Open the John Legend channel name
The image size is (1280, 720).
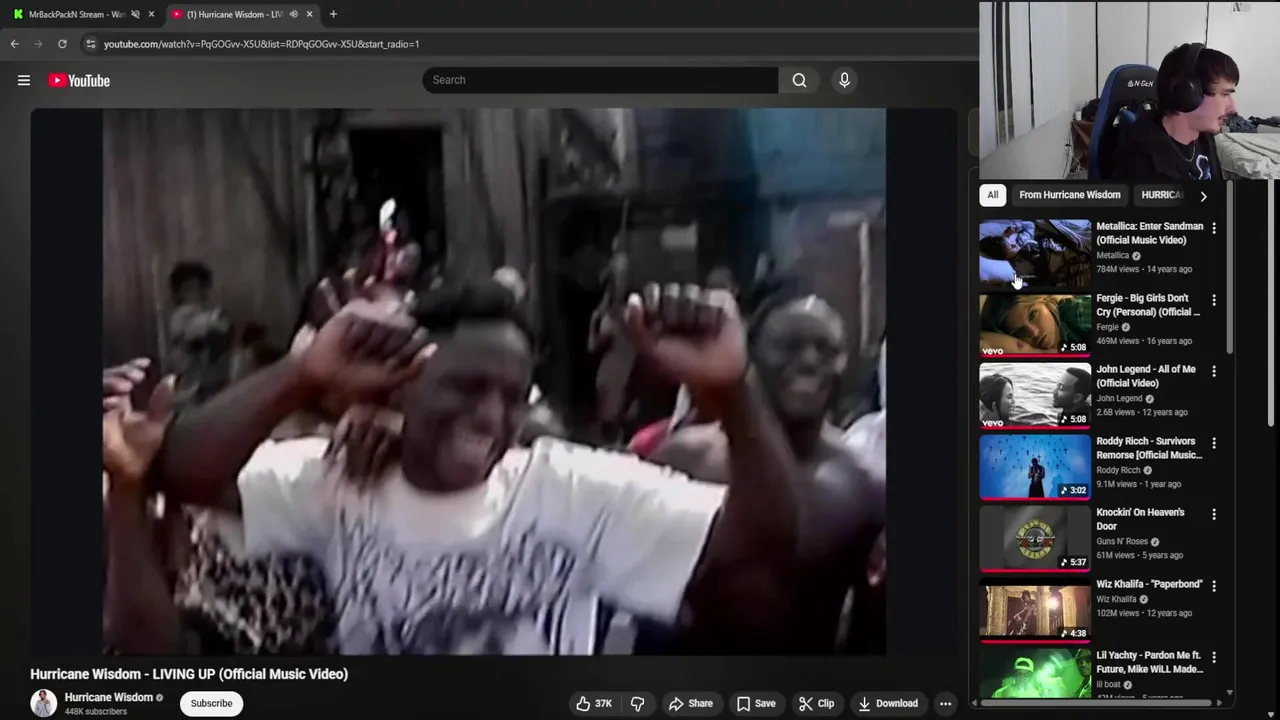(1119, 398)
